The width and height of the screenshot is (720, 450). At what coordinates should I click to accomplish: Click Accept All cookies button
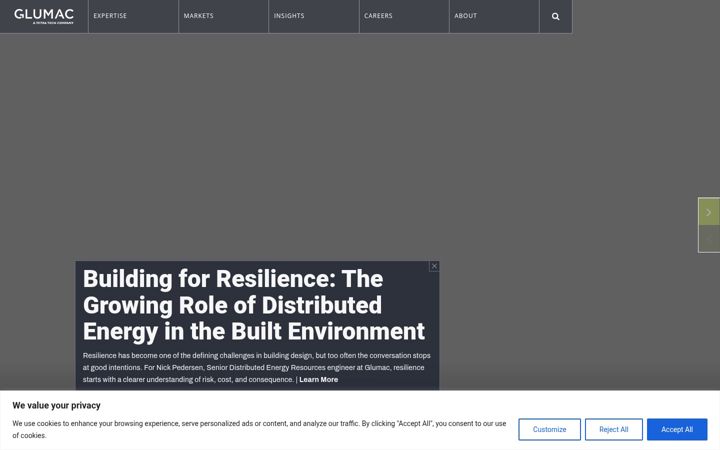pos(677,429)
